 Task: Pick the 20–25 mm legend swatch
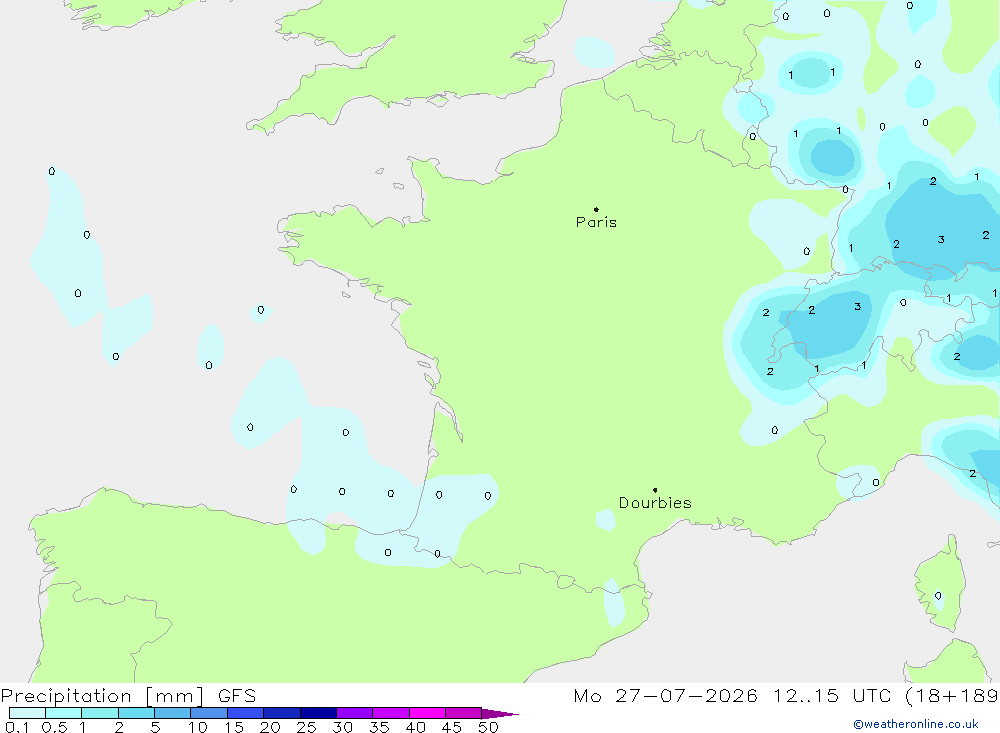tap(282, 713)
